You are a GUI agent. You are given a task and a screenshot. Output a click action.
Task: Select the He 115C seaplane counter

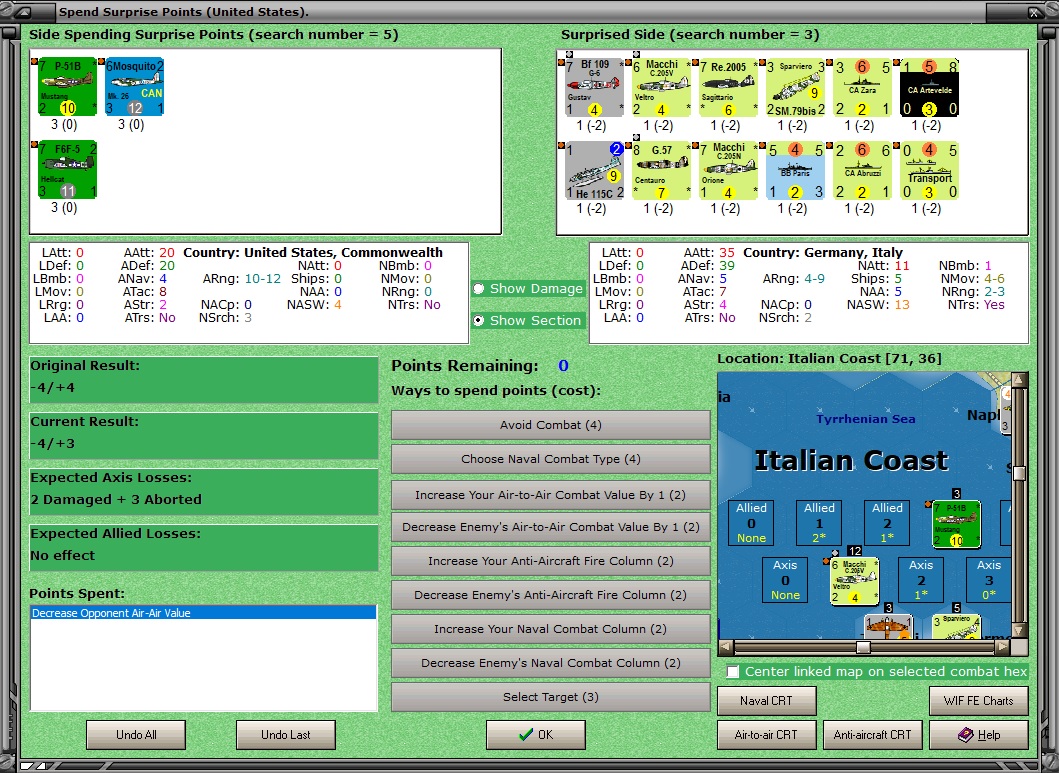coord(594,171)
